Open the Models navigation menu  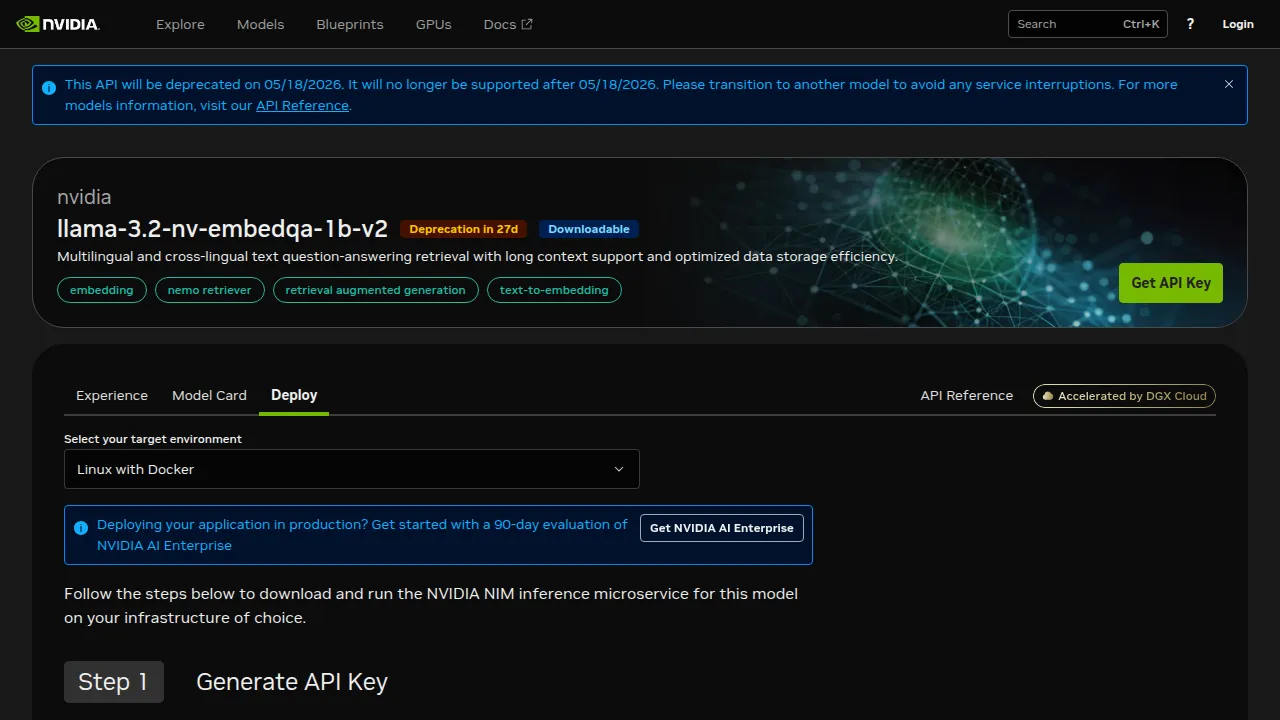[260, 24]
